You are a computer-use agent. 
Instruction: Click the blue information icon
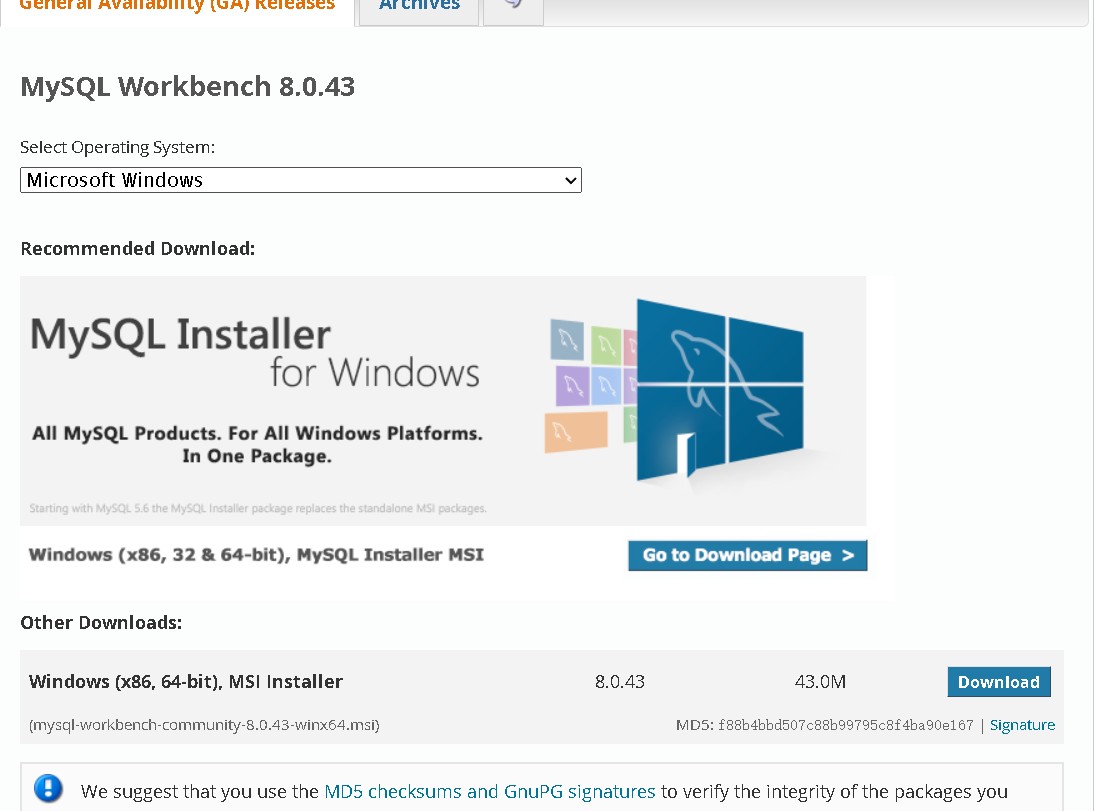(49, 788)
